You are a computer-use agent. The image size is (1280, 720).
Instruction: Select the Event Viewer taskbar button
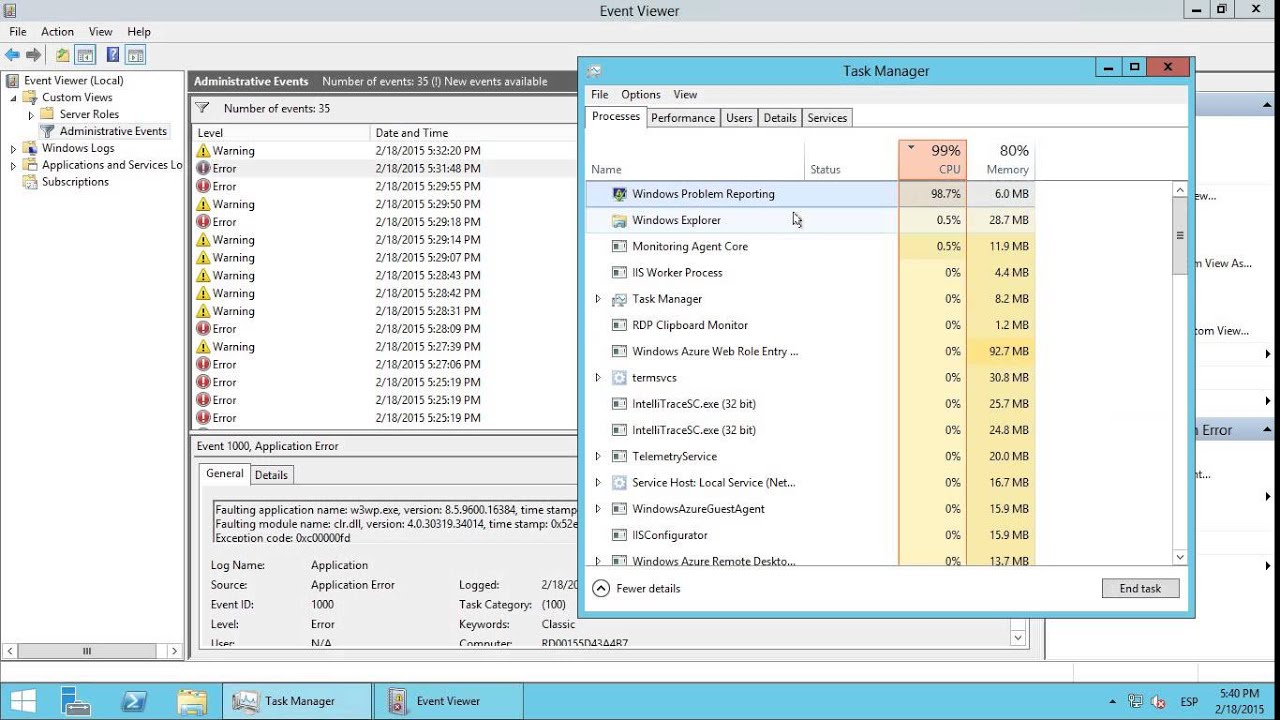448,701
